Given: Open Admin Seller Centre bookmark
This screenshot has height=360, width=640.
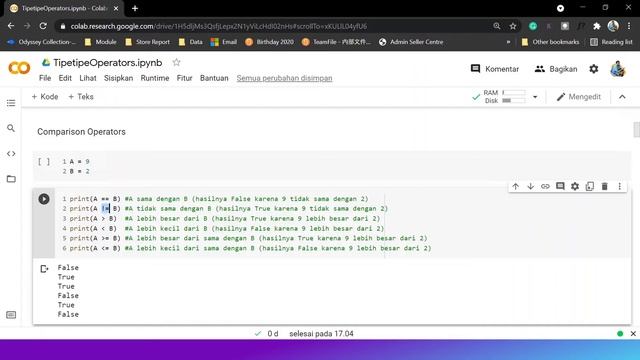Looking at the screenshot, I should click(x=411, y=42).
